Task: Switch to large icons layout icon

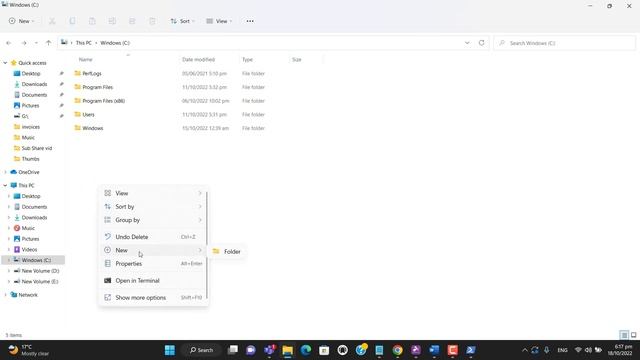Action: coord(633,335)
